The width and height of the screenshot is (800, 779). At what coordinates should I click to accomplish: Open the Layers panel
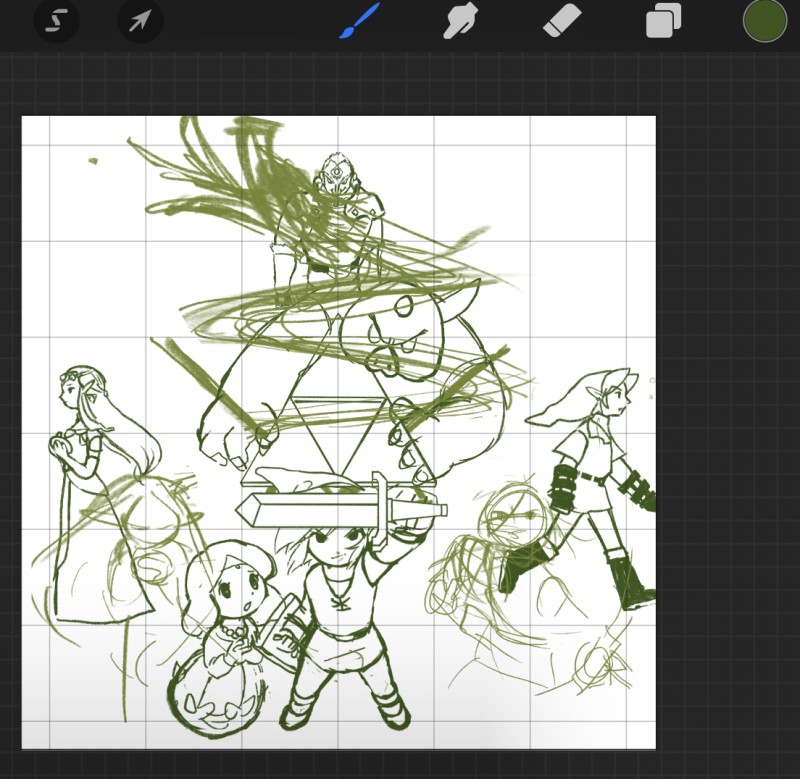coord(663,20)
